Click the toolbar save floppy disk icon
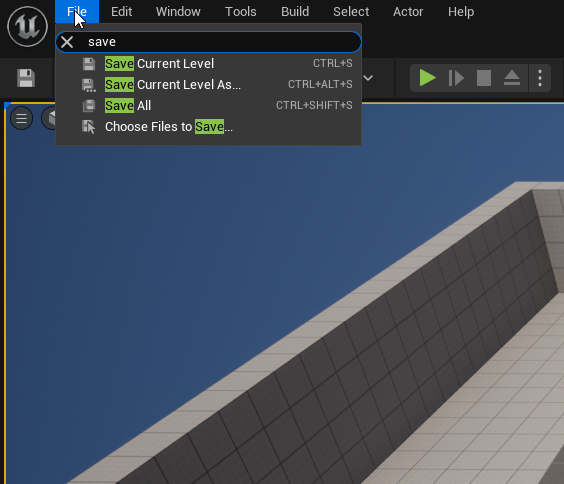 (x=26, y=78)
